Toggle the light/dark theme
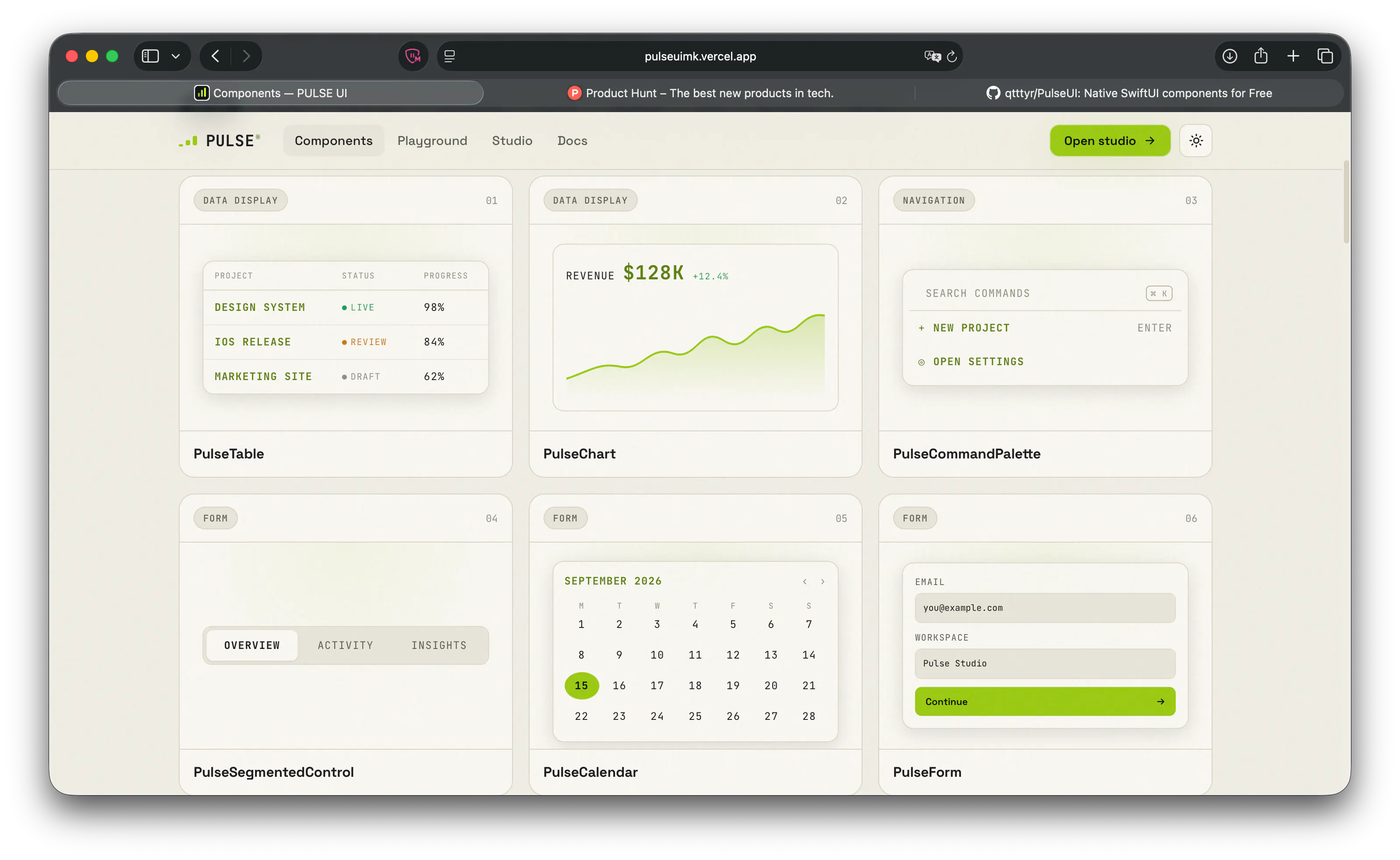Image resolution: width=1400 pixels, height=860 pixels. (1195, 141)
